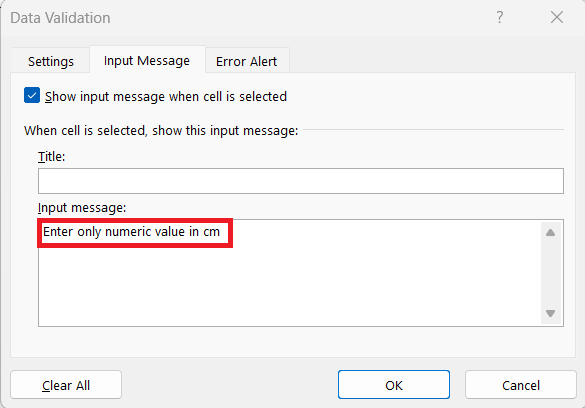Click the 'Show input message when cell is selected' label
The image size is (585, 408).
166,97
